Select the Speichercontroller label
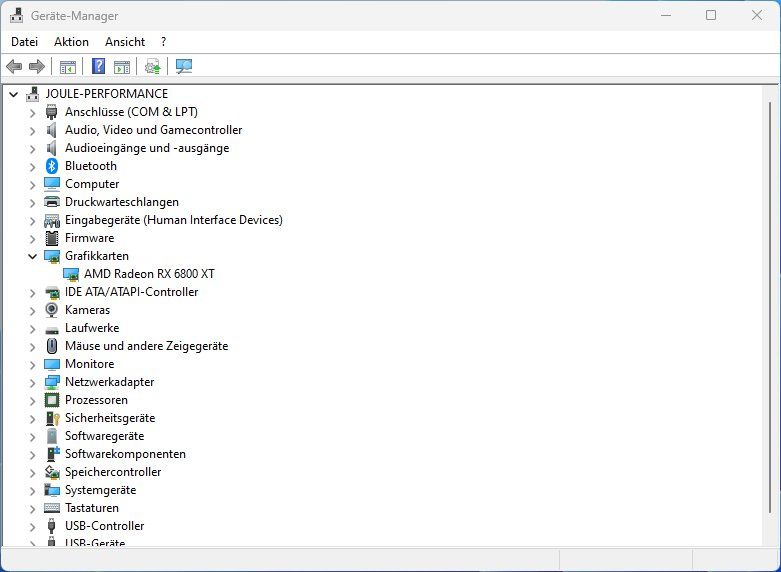Viewport: 781px width, 572px height. [113, 472]
